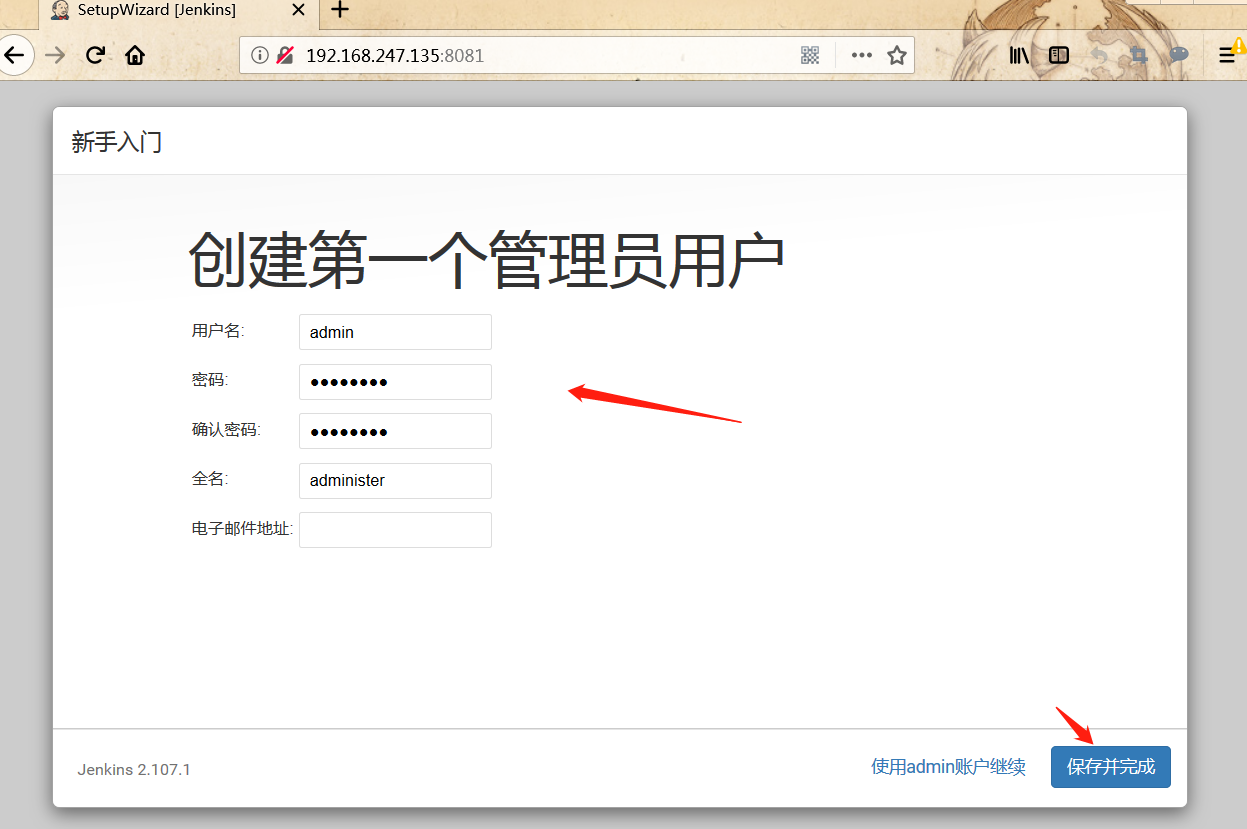Open the Firefox library icon
This screenshot has height=829, width=1247.
pos(1018,55)
